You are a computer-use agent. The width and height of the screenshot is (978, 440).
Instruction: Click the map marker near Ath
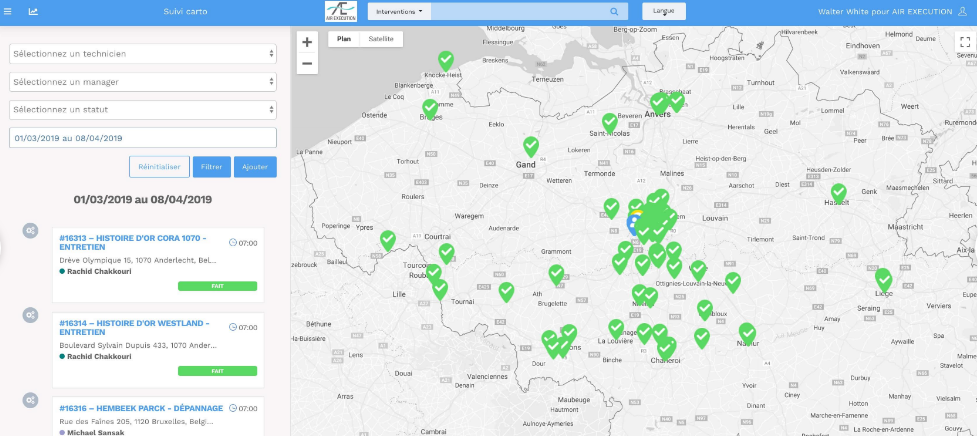pyautogui.click(x=506, y=291)
